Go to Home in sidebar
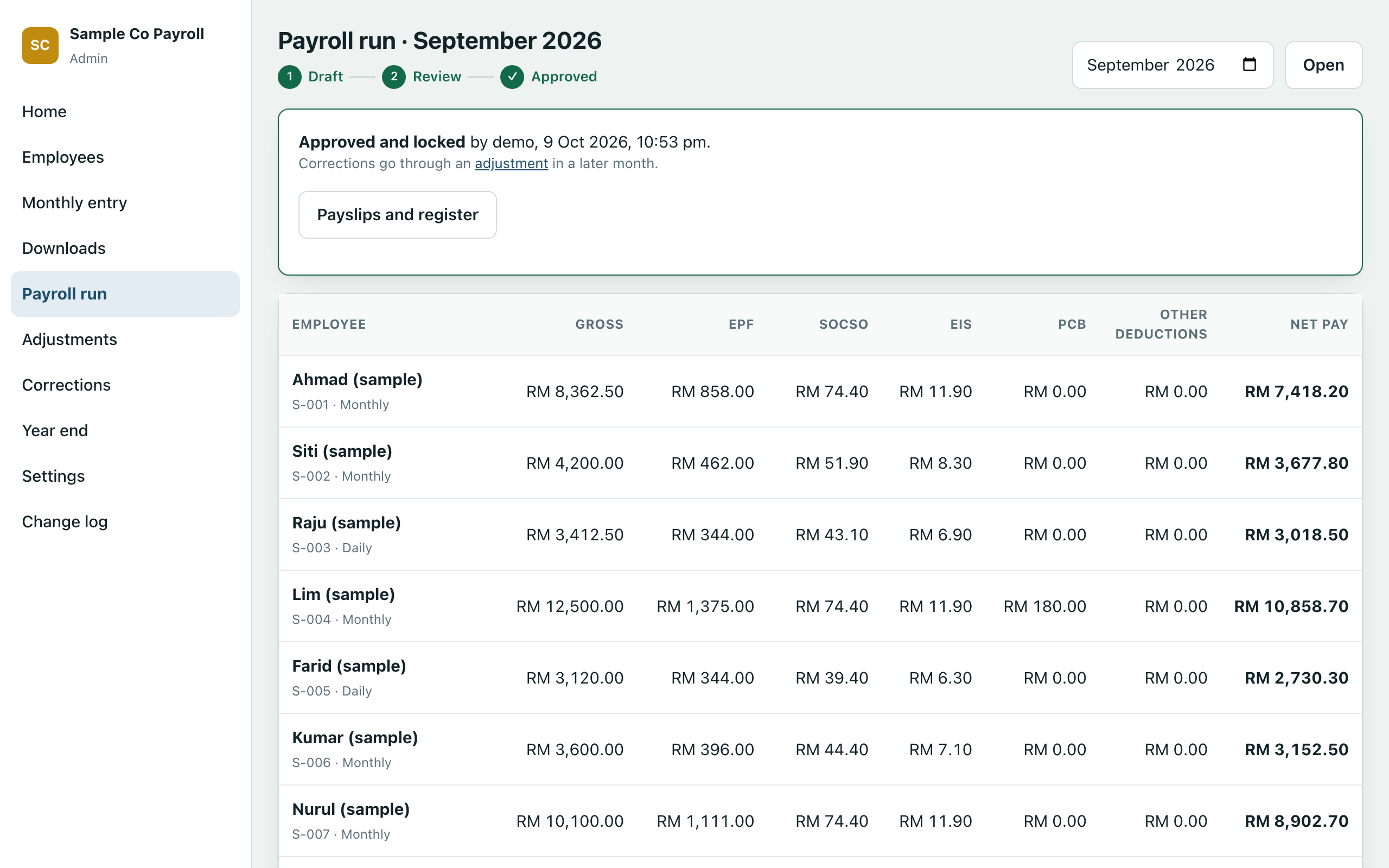This screenshot has width=1389, height=868. point(125,111)
